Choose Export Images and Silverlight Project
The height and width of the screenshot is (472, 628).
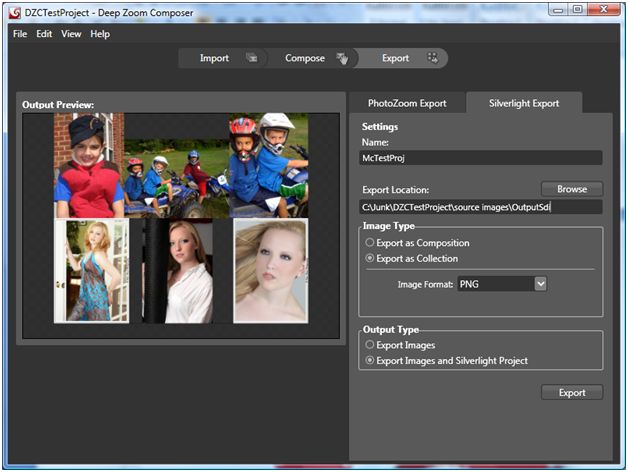coord(371,360)
